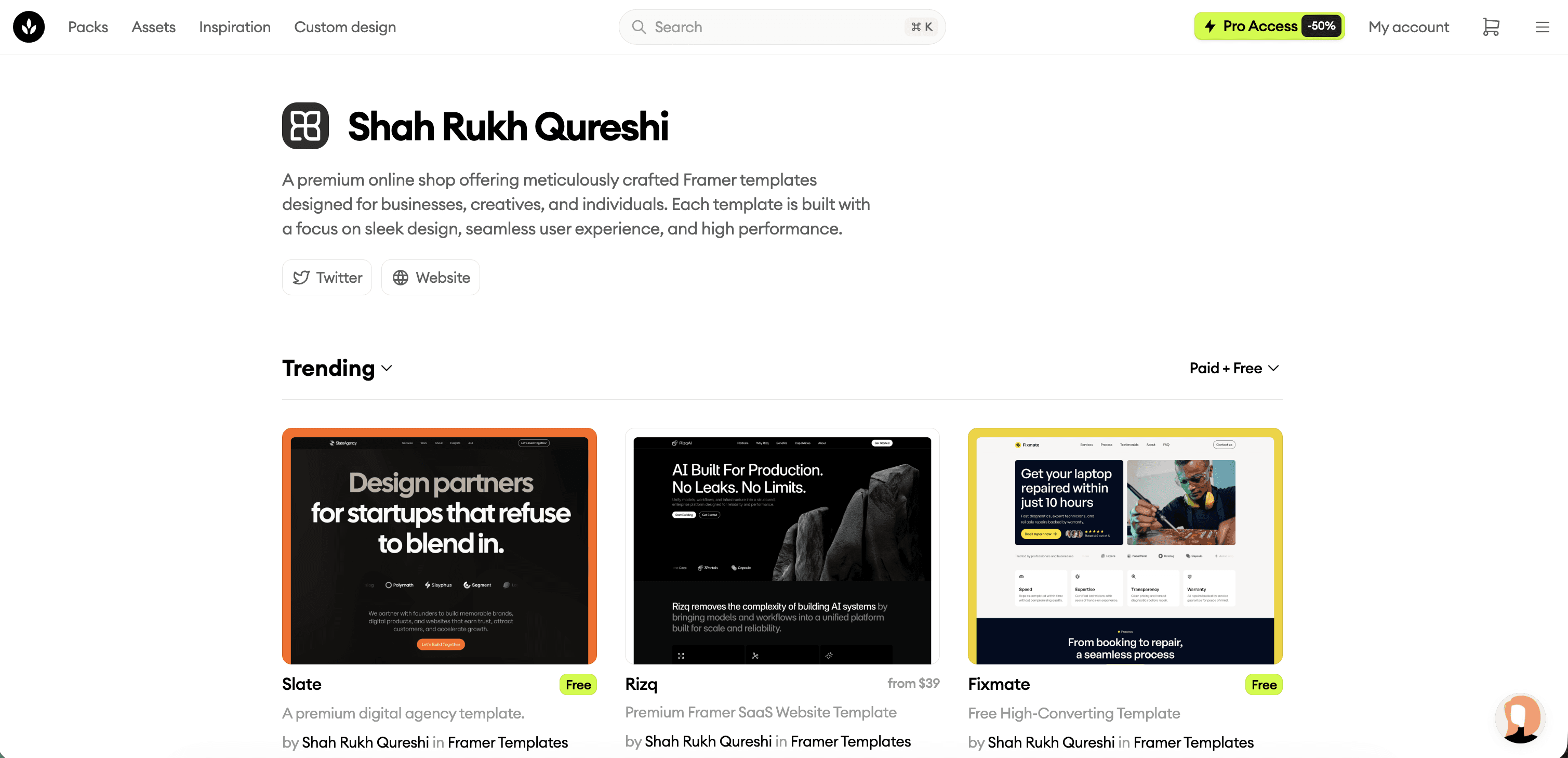
Task: Click the 'Shah Rukh Qureshi' page heading
Action: [x=508, y=126]
